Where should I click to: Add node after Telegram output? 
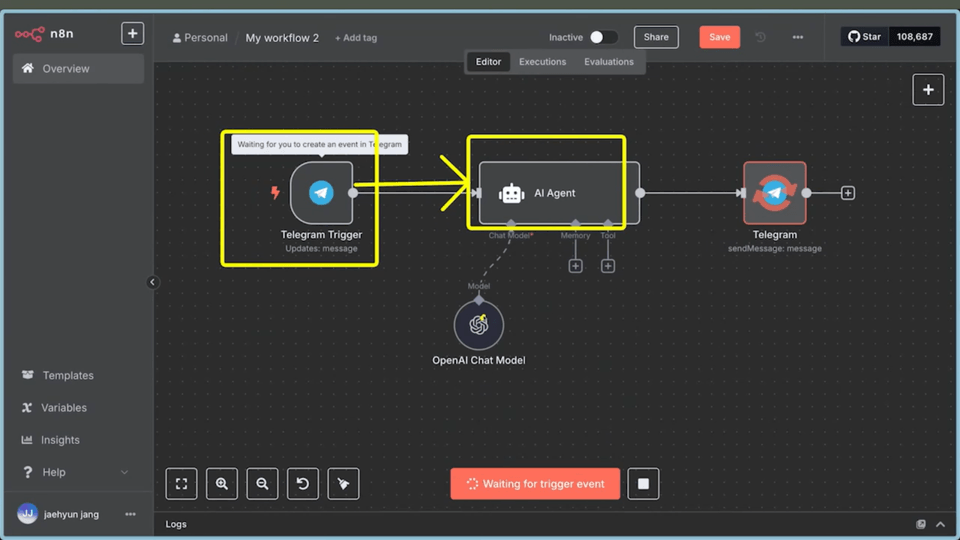(848, 193)
